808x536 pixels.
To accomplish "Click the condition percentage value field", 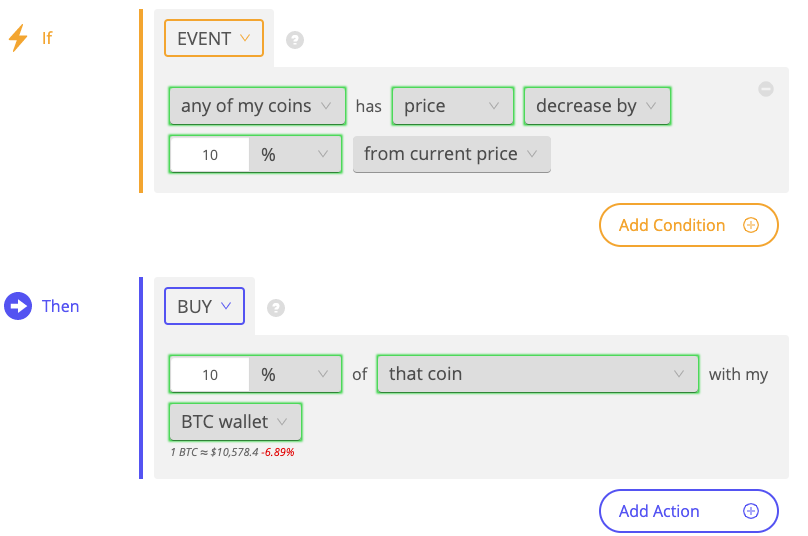I will click(210, 154).
